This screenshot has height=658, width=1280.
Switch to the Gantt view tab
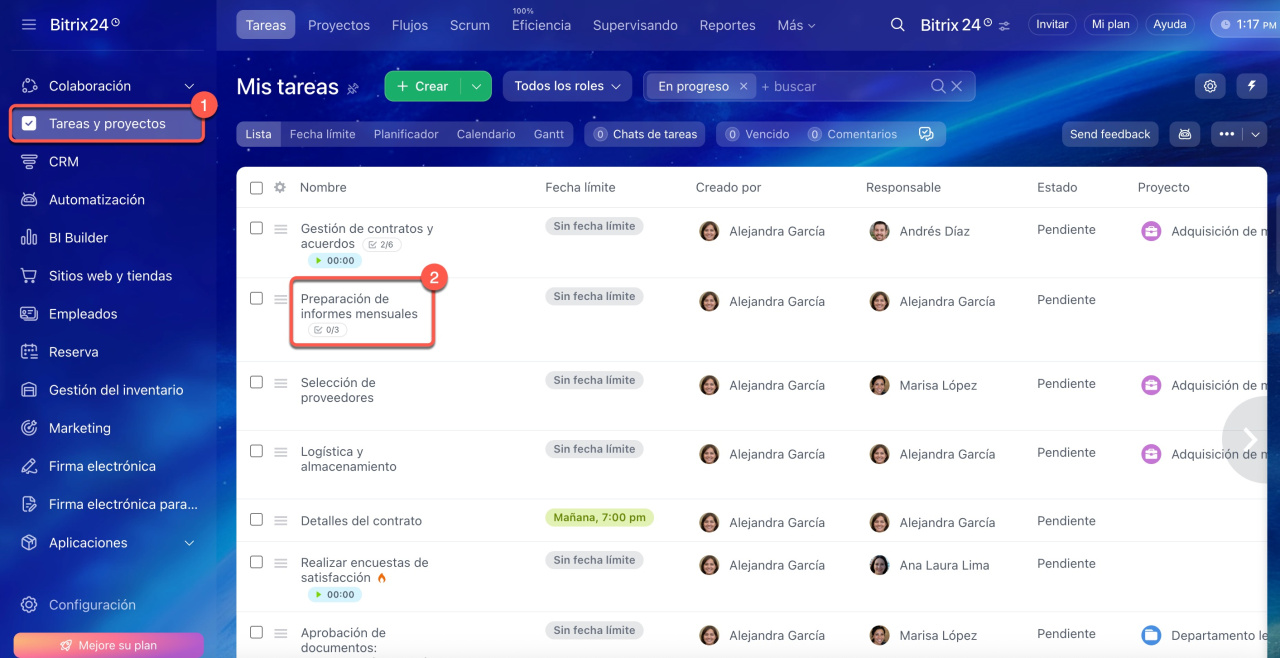(548, 134)
